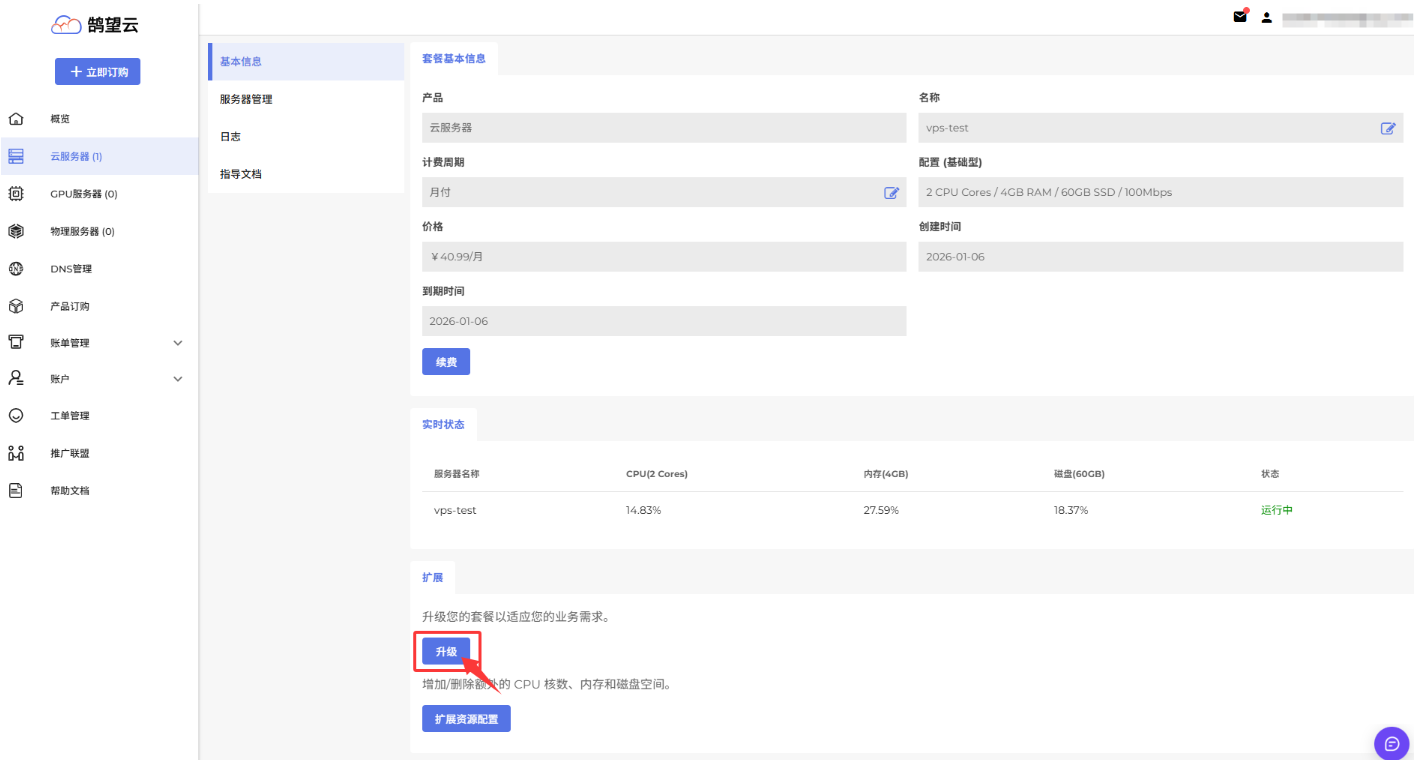The width and height of the screenshot is (1414, 760).
Task: Click the 工单管理 smiley icon
Action: (x=16, y=416)
